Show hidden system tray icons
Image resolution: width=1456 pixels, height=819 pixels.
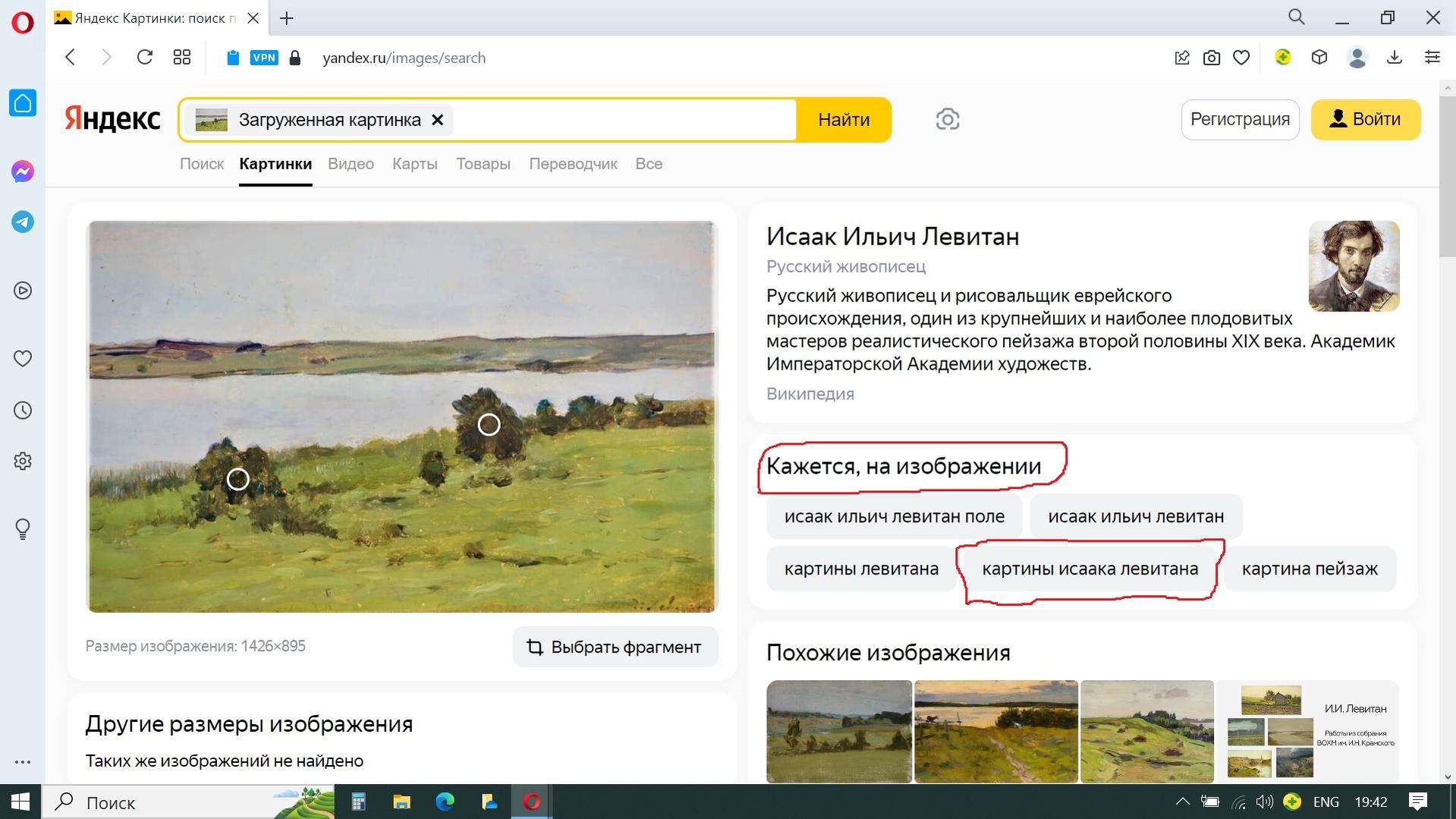(1182, 802)
